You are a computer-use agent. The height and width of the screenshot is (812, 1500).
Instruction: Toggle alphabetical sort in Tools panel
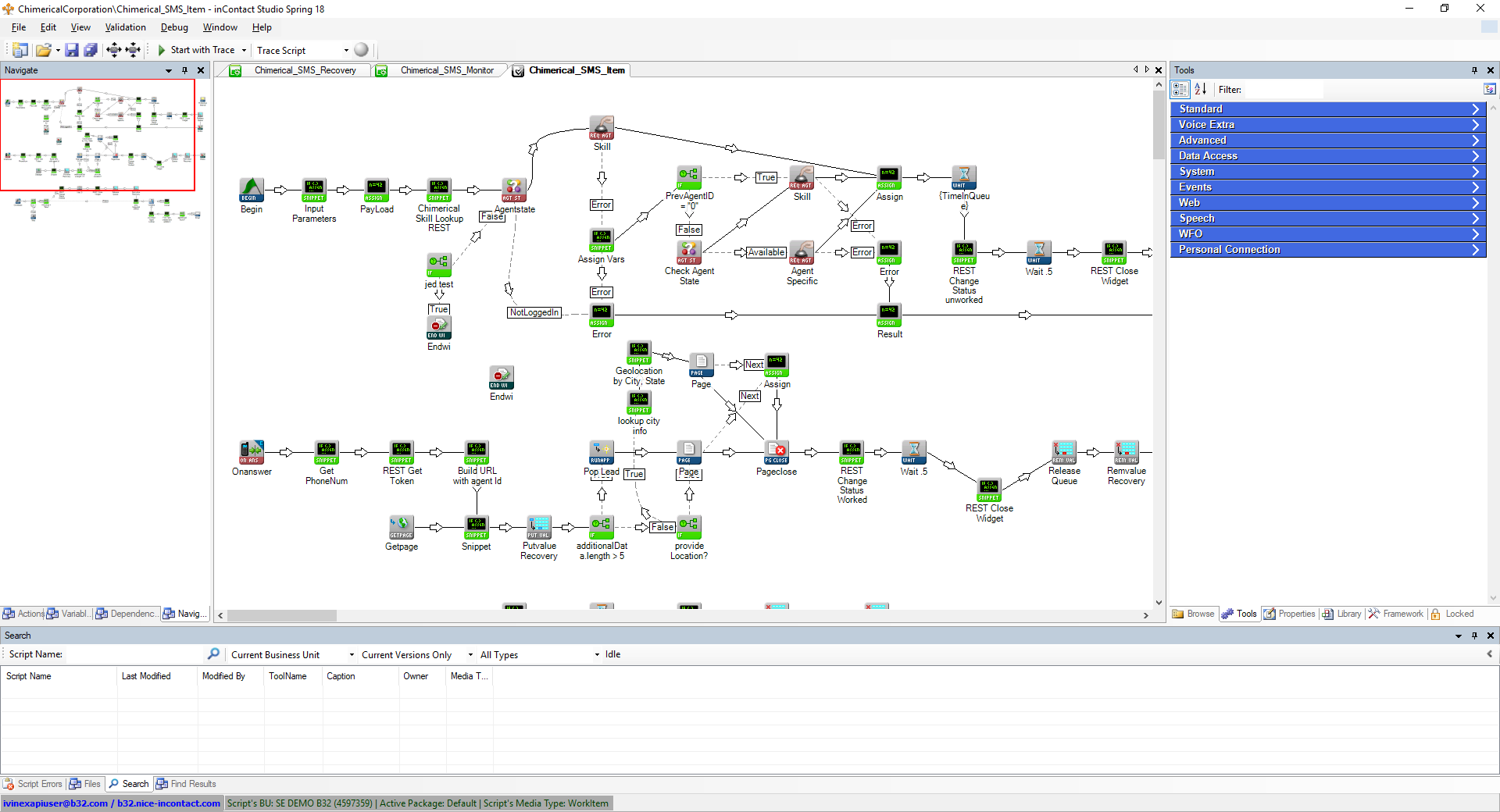[1201, 89]
